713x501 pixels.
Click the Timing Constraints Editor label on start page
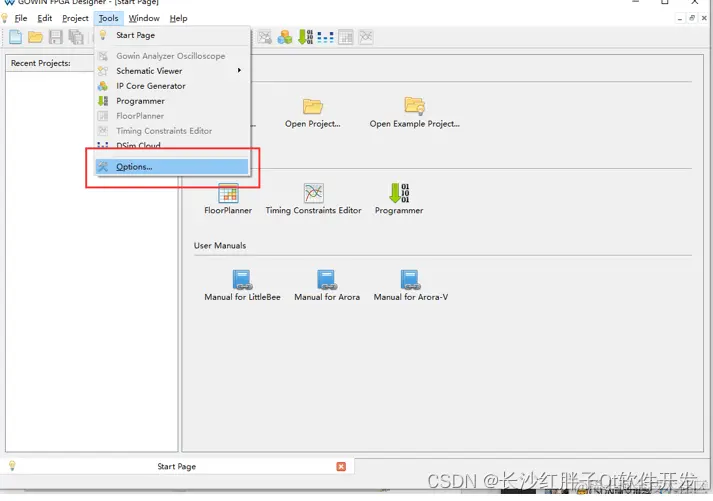point(314,210)
